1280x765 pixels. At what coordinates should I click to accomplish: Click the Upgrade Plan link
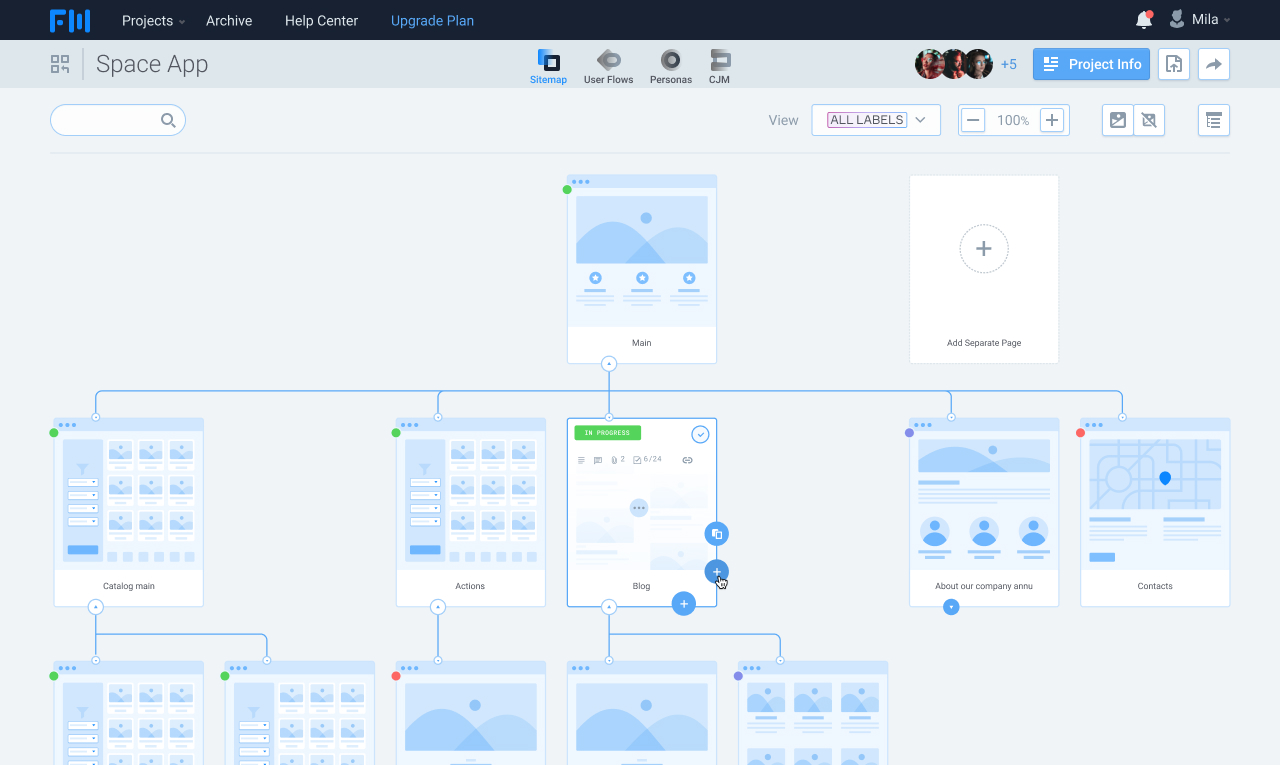[x=432, y=20]
